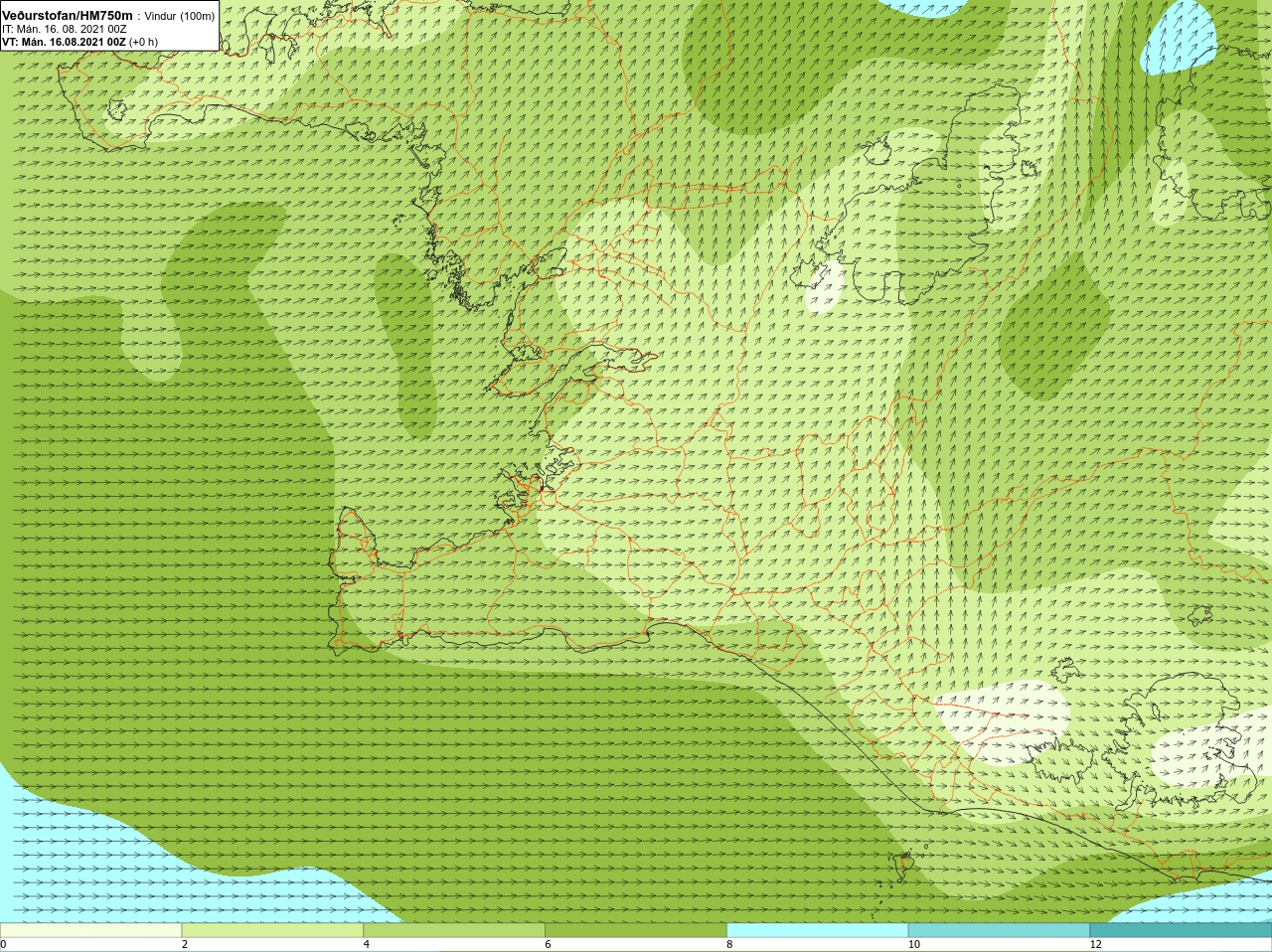Click the 4–6 medium green legend swatch
The height and width of the screenshot is (952, 1272).
[454, 930]
